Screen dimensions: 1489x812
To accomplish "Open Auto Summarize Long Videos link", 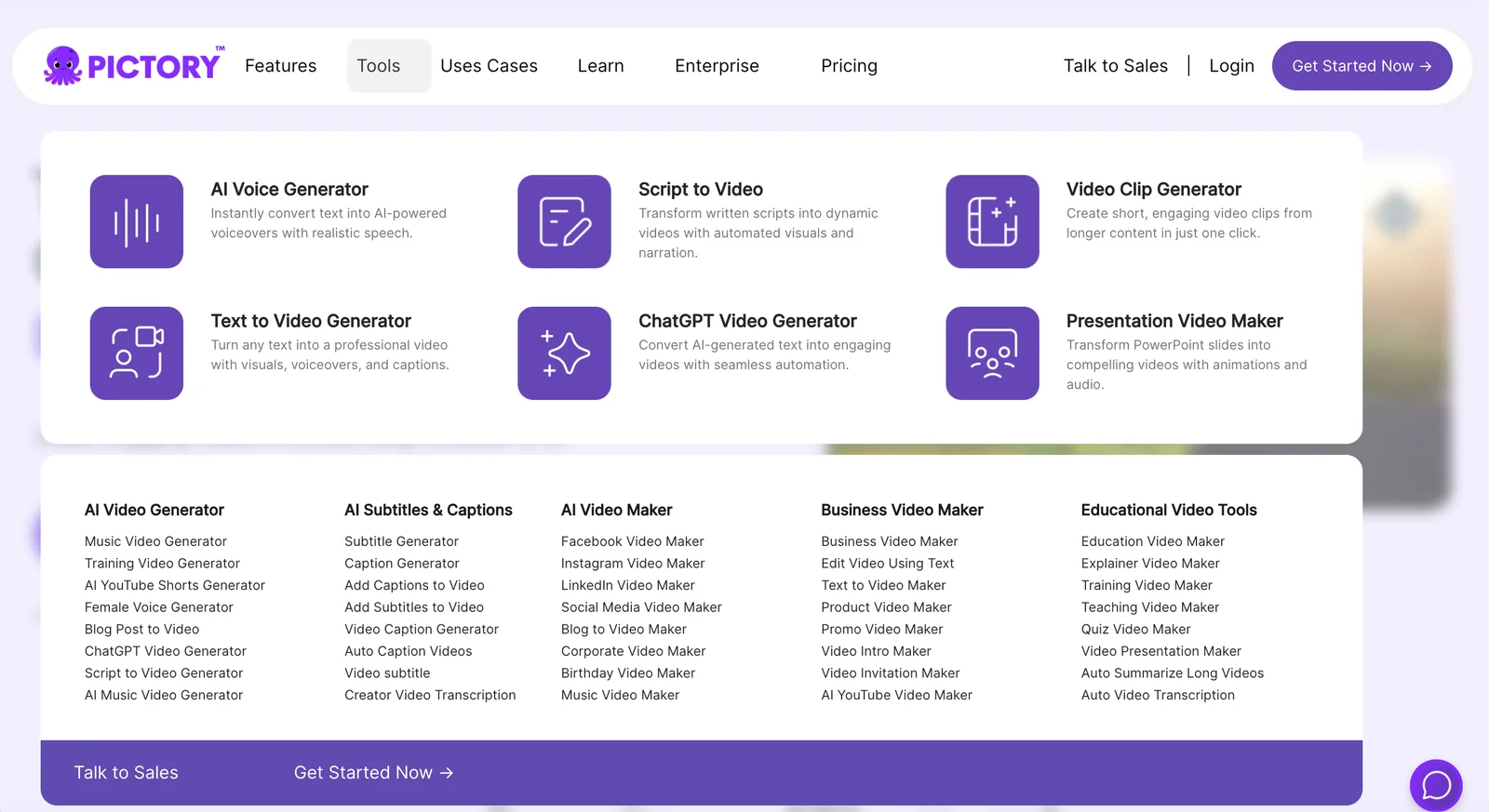I will tap(1172, 673).
